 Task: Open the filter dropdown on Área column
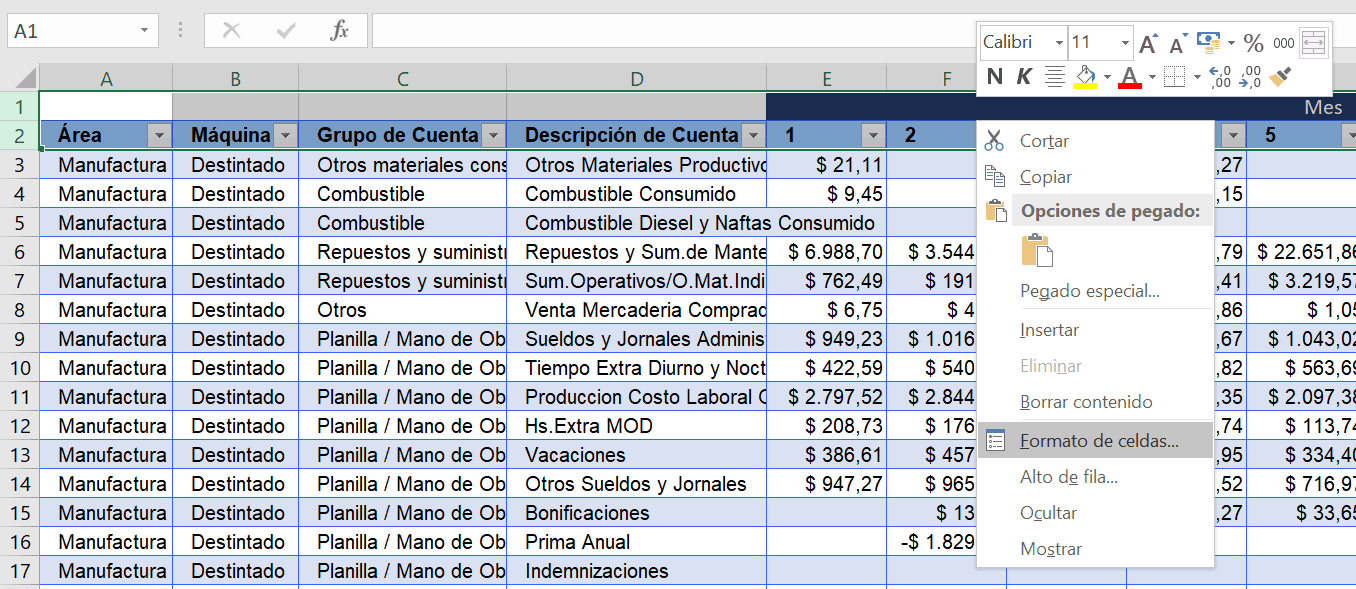coord(160,134)
